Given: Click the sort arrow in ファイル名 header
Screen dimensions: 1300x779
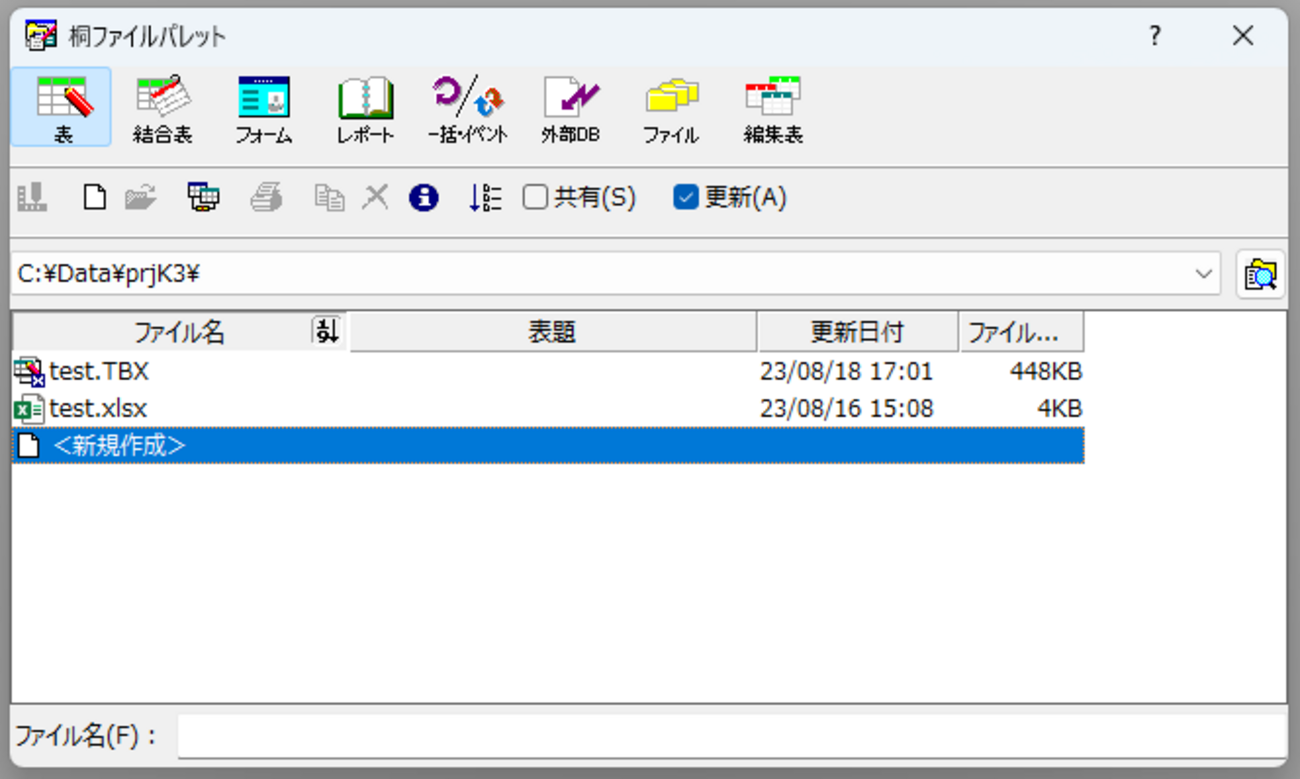Looking at the screenshot, I should (326, 331).
